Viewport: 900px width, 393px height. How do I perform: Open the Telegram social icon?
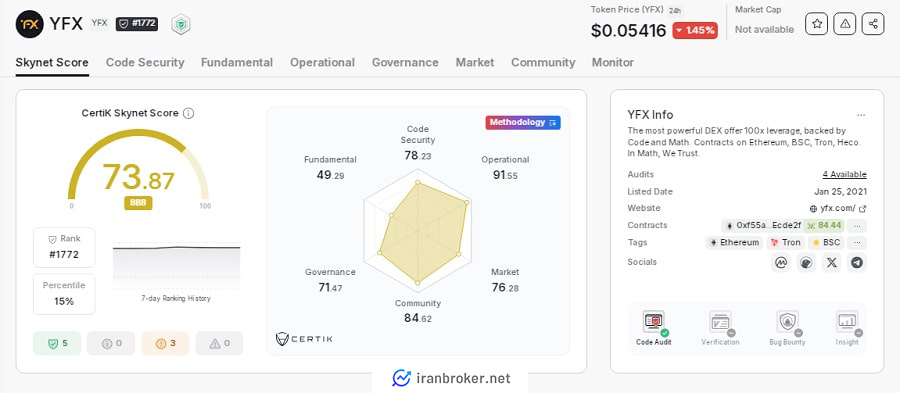(x=857, y=262)
